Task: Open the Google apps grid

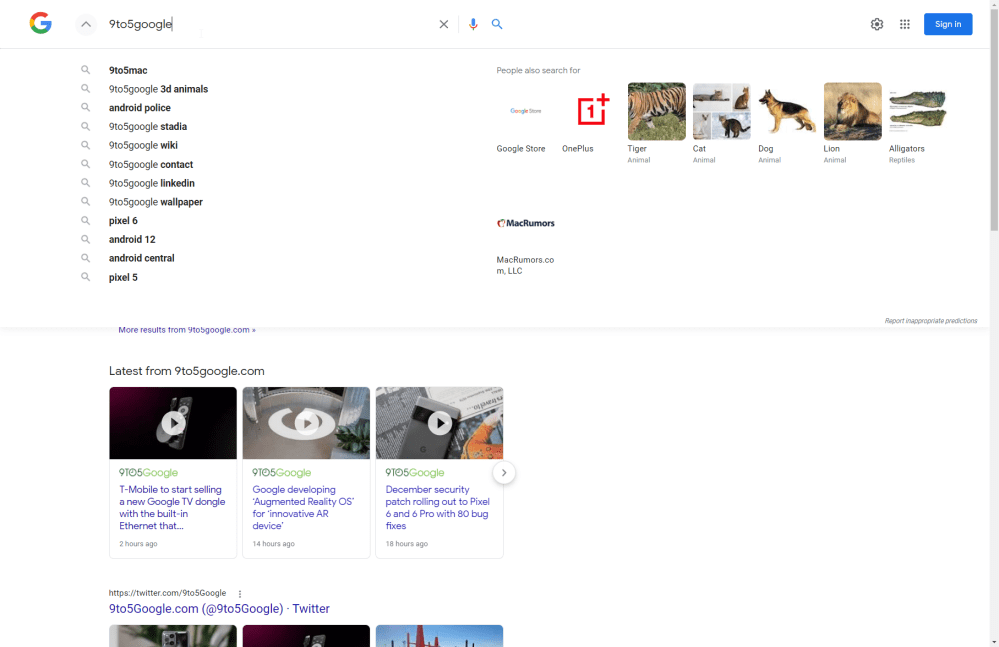Action: pos(905,24)
